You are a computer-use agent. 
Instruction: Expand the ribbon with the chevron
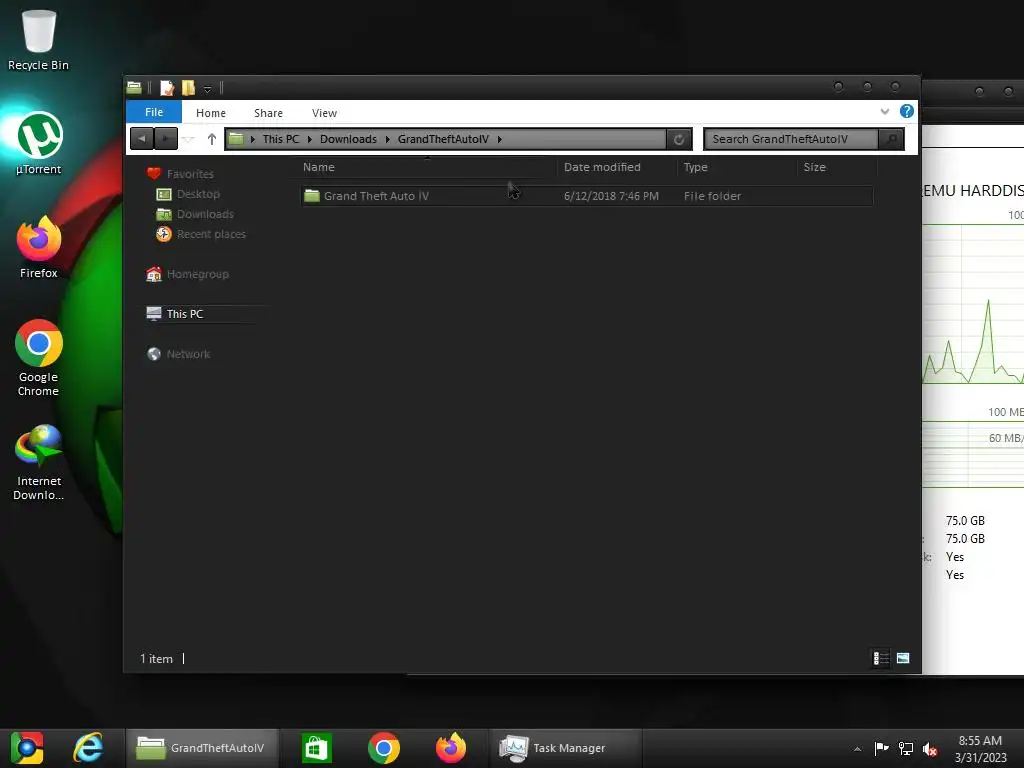885,112
